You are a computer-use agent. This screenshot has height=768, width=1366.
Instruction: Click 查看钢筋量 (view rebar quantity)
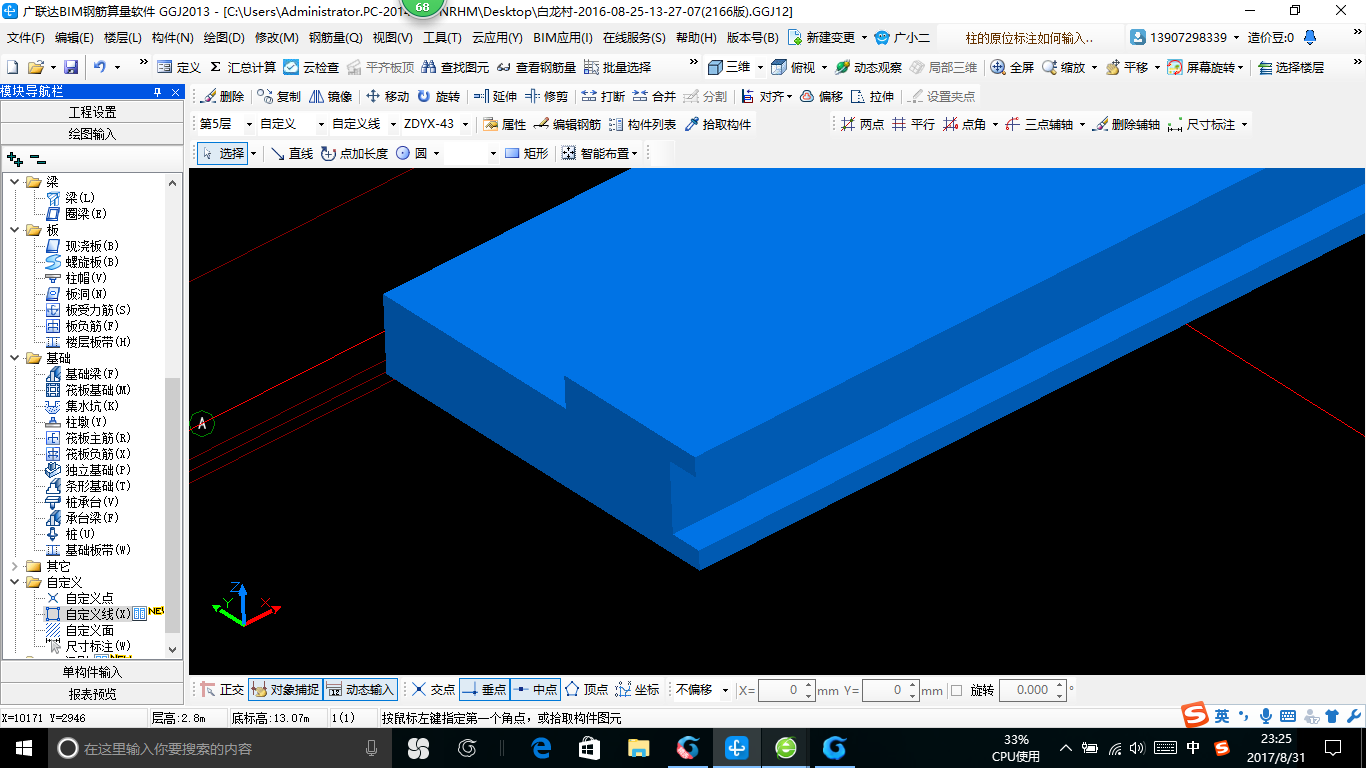[536, 67]
